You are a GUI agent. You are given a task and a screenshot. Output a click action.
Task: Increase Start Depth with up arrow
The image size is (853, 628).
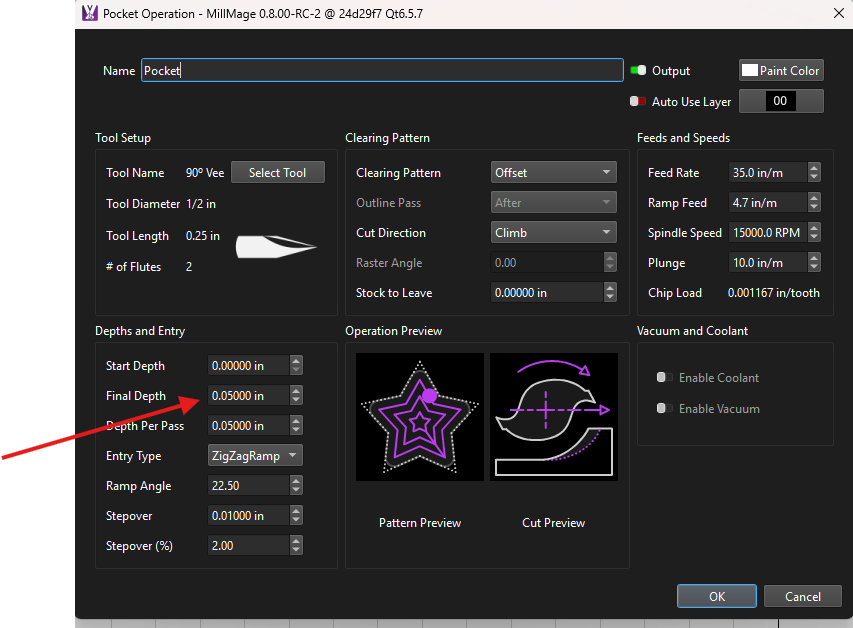(296, 360)
